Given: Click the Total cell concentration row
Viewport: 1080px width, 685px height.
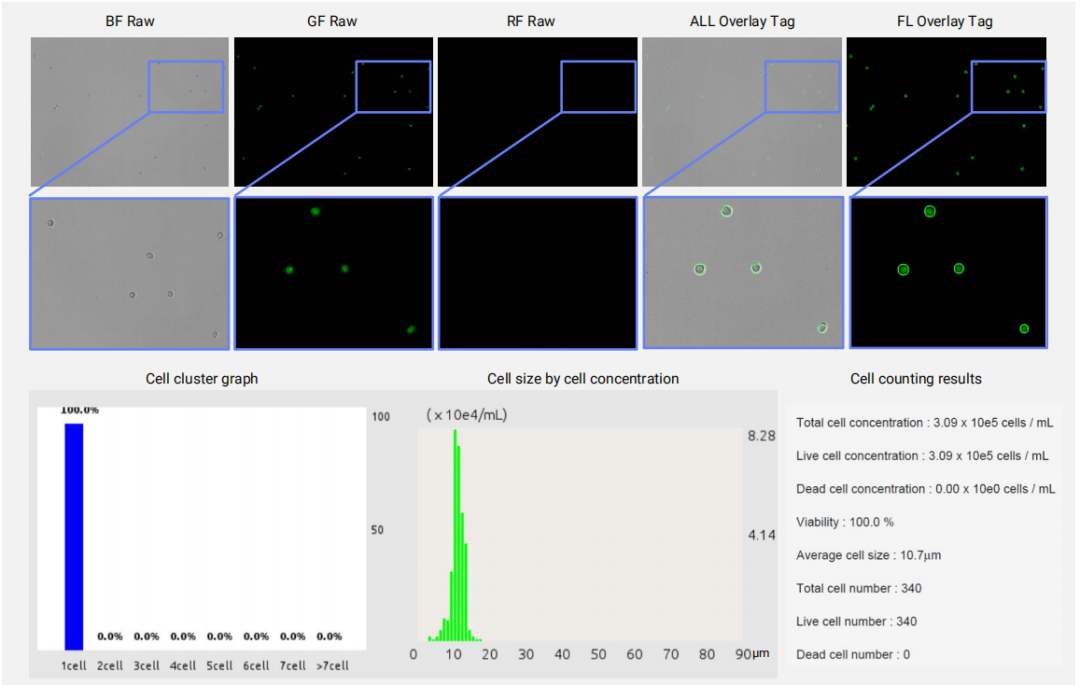Looking at the screenshot, I should click(924, 423).
